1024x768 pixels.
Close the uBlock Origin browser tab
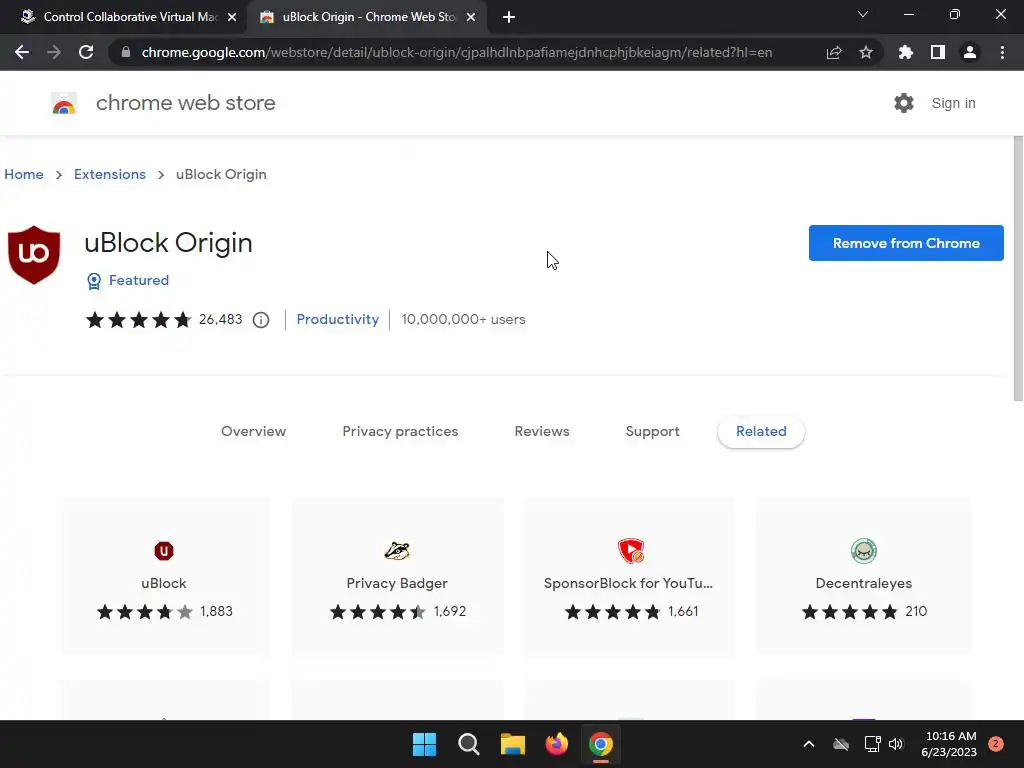(471, 17)
